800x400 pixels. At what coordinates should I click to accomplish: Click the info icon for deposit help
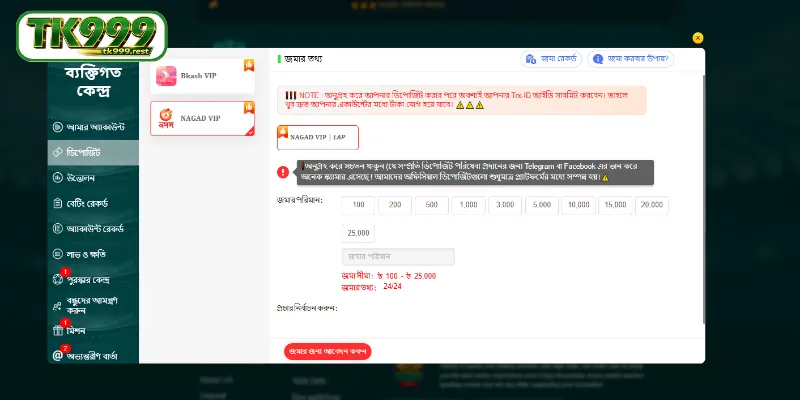tap(598, 59)
